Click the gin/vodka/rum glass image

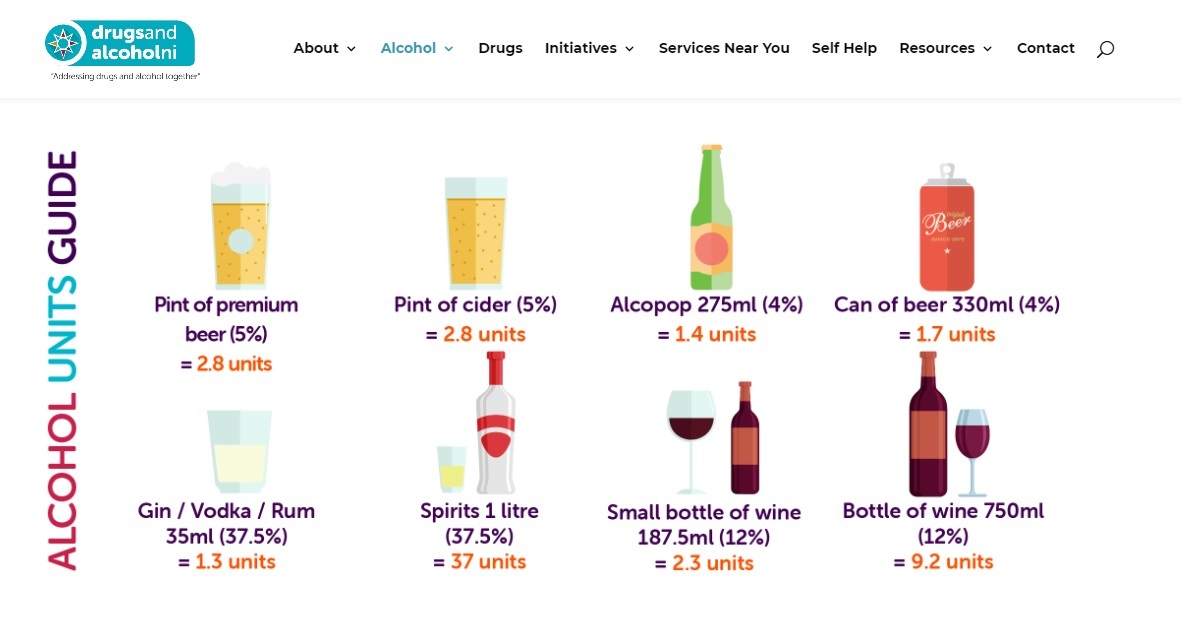239,451
